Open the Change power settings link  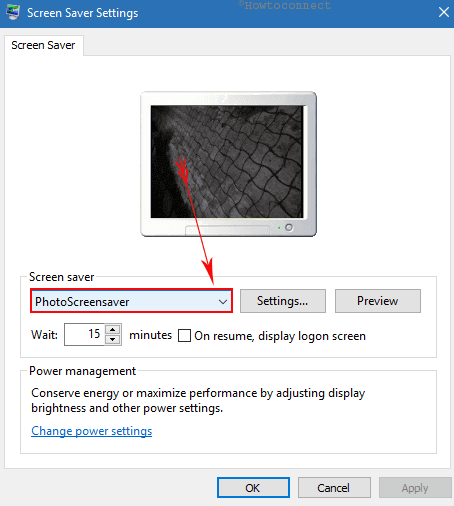click(x=92, y=431)
